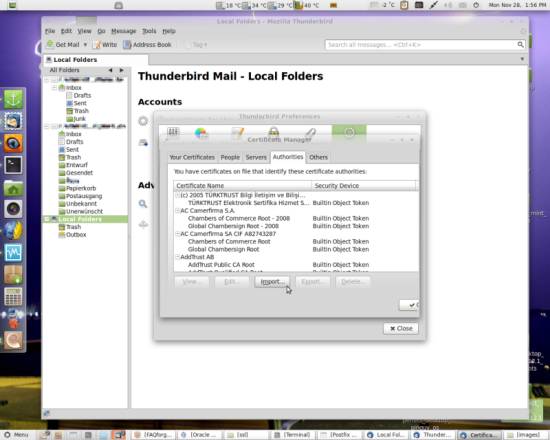Select the Unbekannt folder
550x440 pixels.
[81, 204]
